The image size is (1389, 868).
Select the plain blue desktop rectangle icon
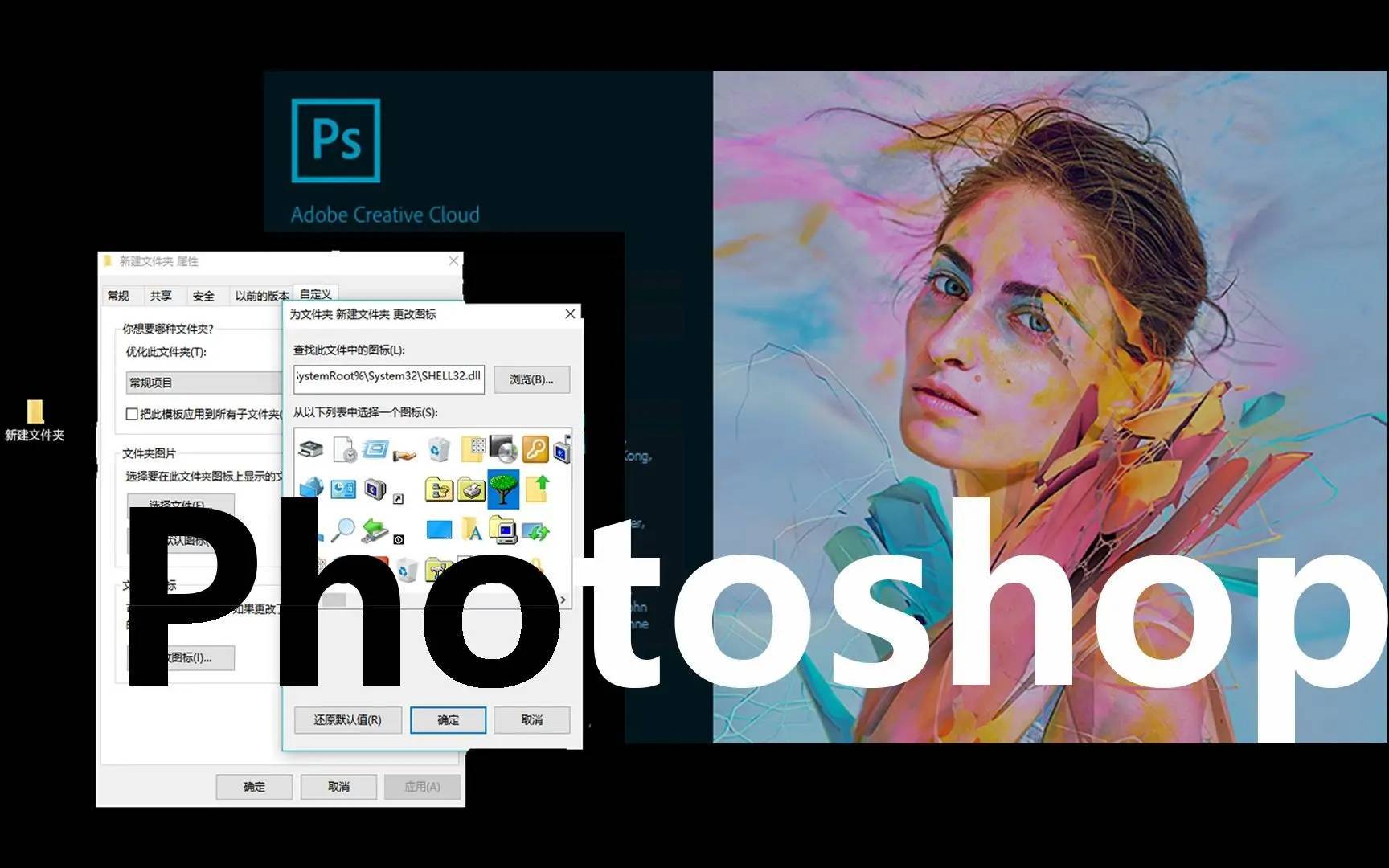pos(439,529)
